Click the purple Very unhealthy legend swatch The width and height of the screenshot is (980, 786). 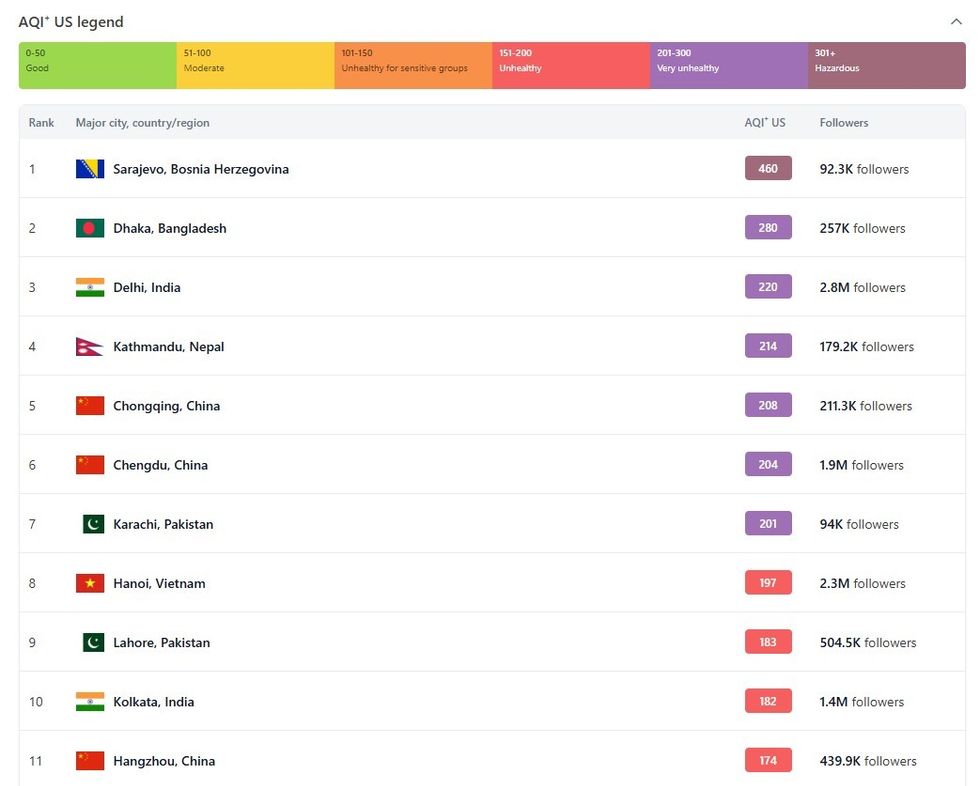[729, 65]
